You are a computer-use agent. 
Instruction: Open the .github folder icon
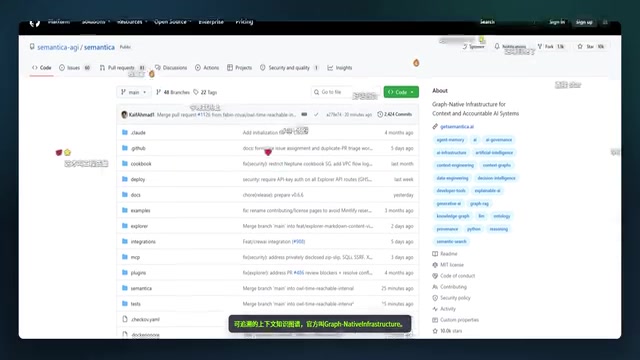pos(125,148)
